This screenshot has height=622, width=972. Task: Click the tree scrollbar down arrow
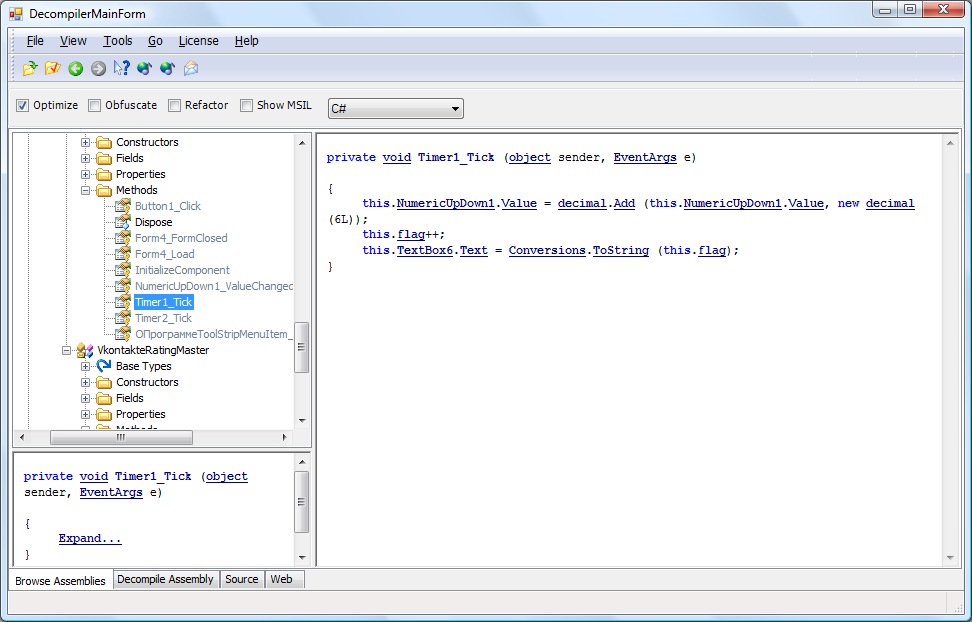[302, 421]
